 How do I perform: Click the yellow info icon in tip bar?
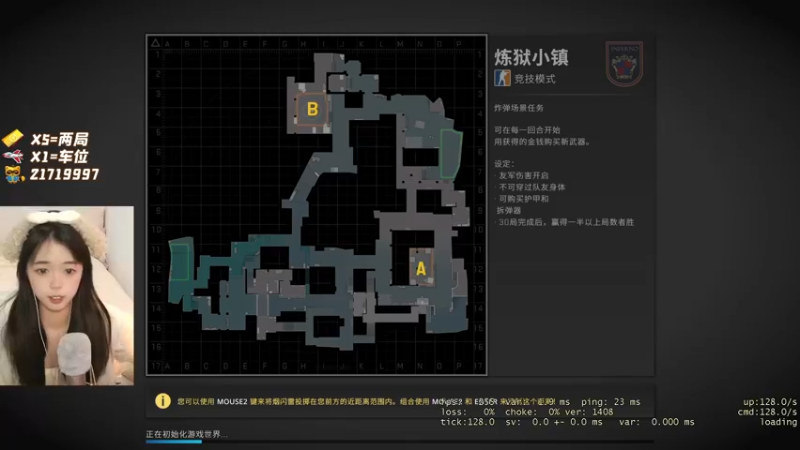tap(163, 401)
